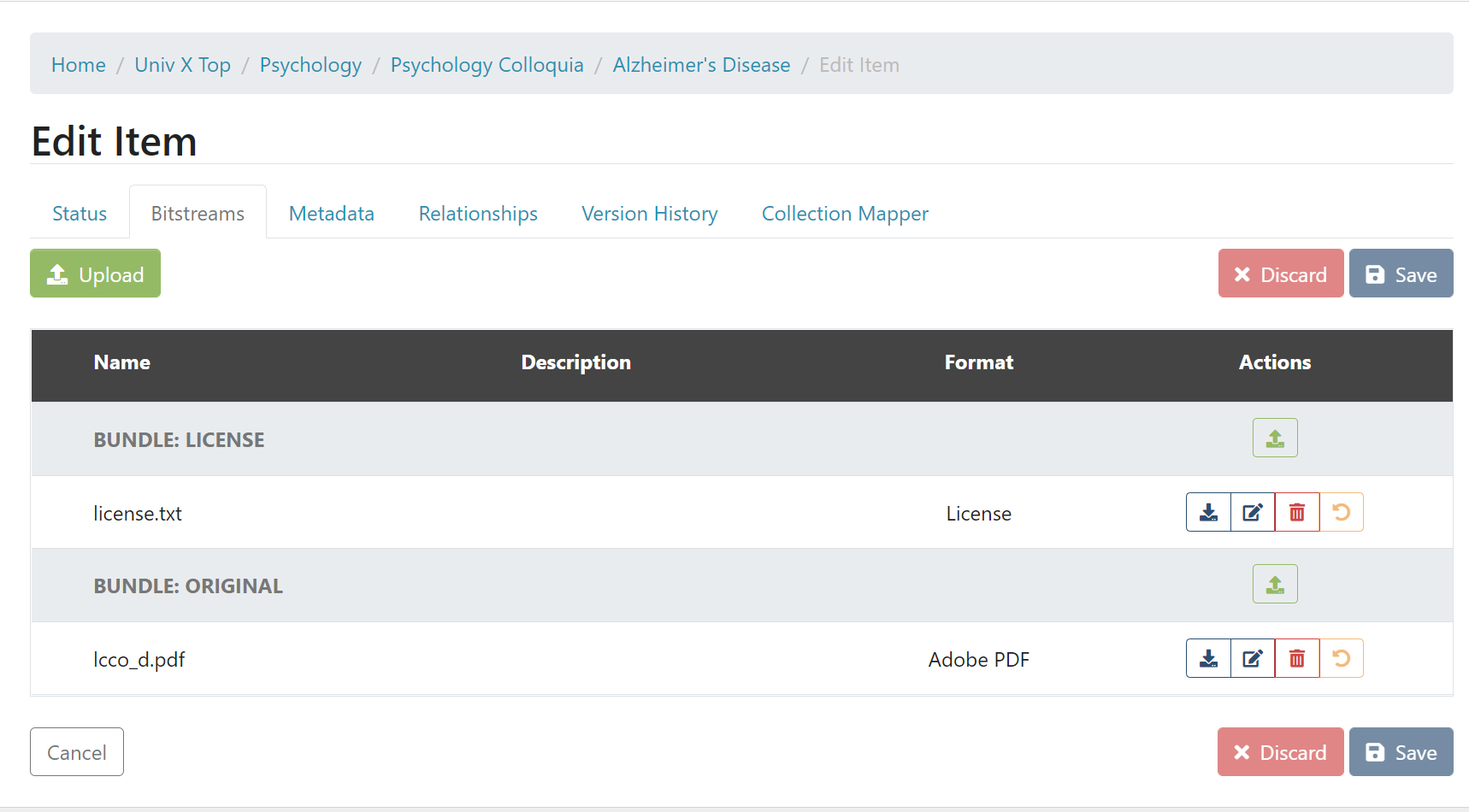Edit the license.txt bitstream

1253,512
